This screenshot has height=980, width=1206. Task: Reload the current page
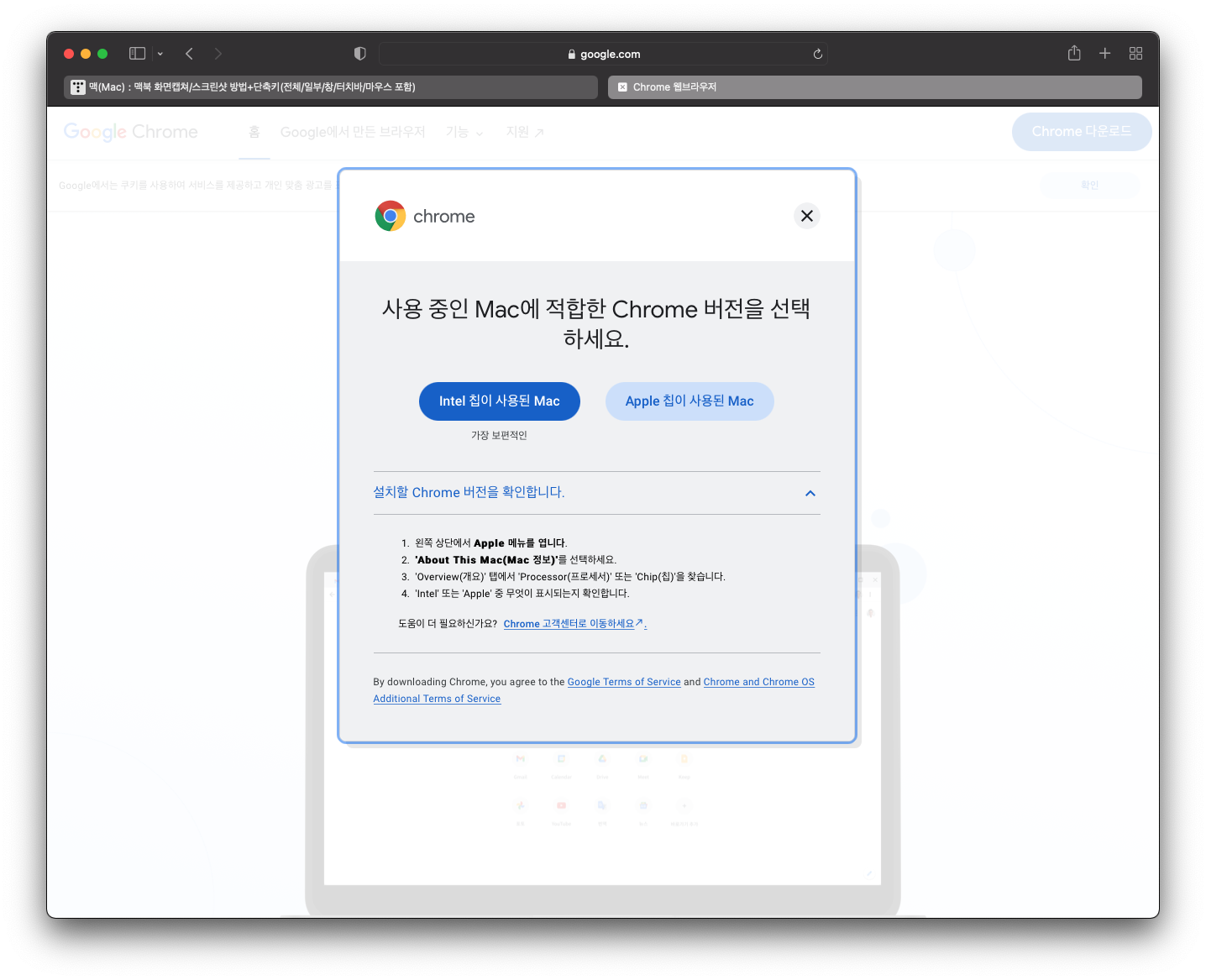coord(817,54)
